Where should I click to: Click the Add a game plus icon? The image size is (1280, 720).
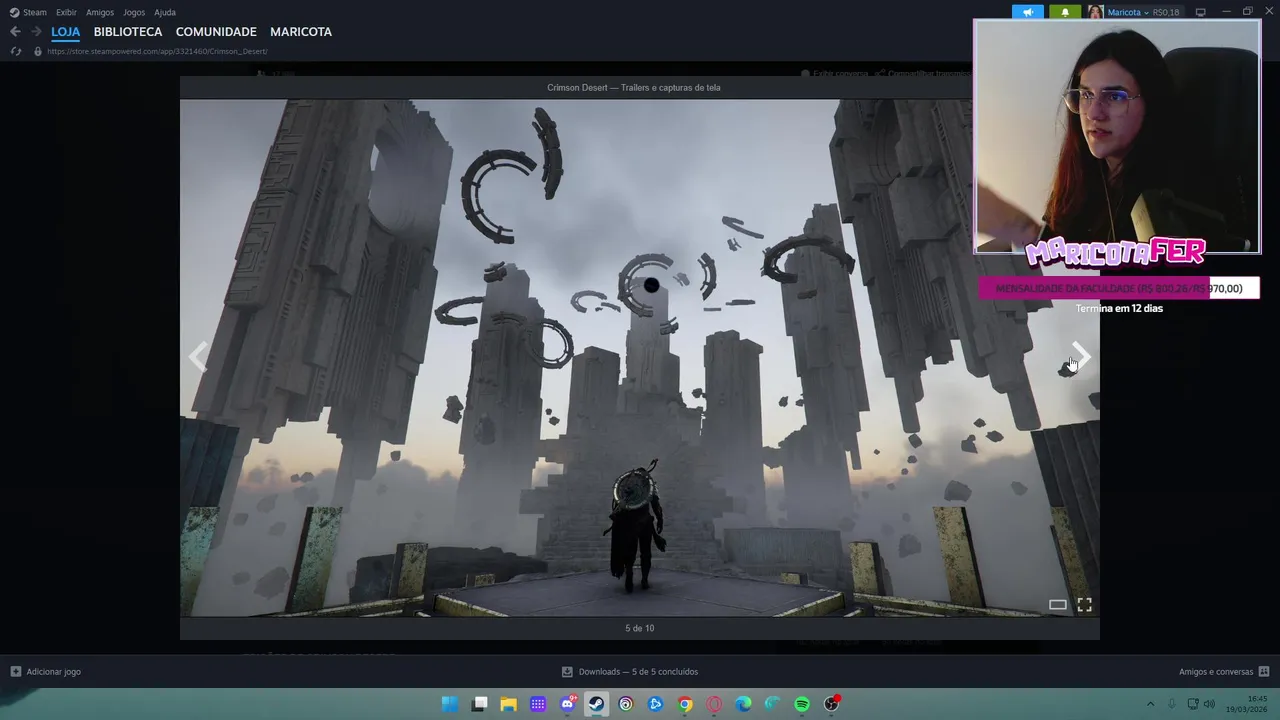[x=15, y=672]
